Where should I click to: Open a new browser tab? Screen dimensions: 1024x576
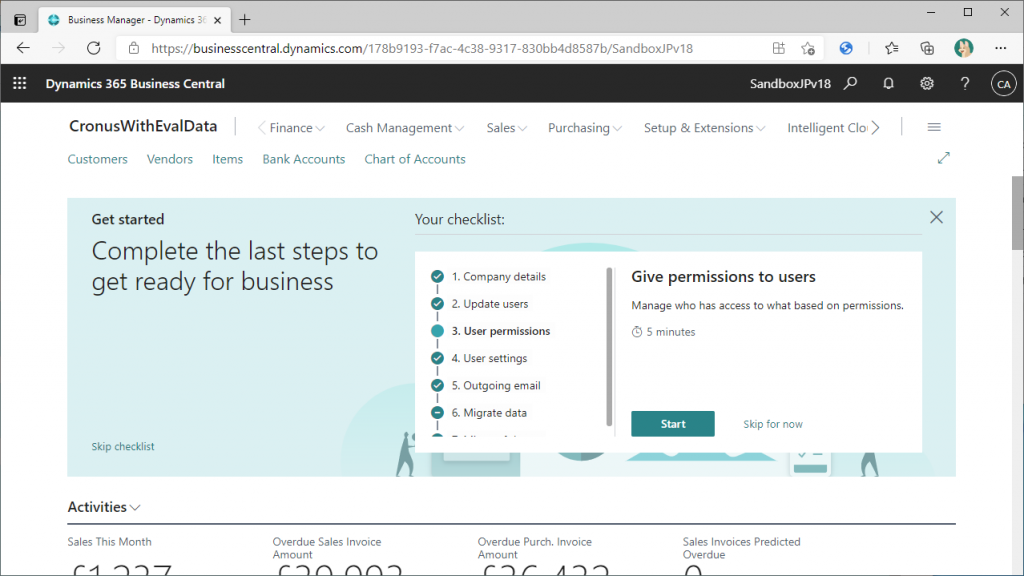[x=245, y=20]
